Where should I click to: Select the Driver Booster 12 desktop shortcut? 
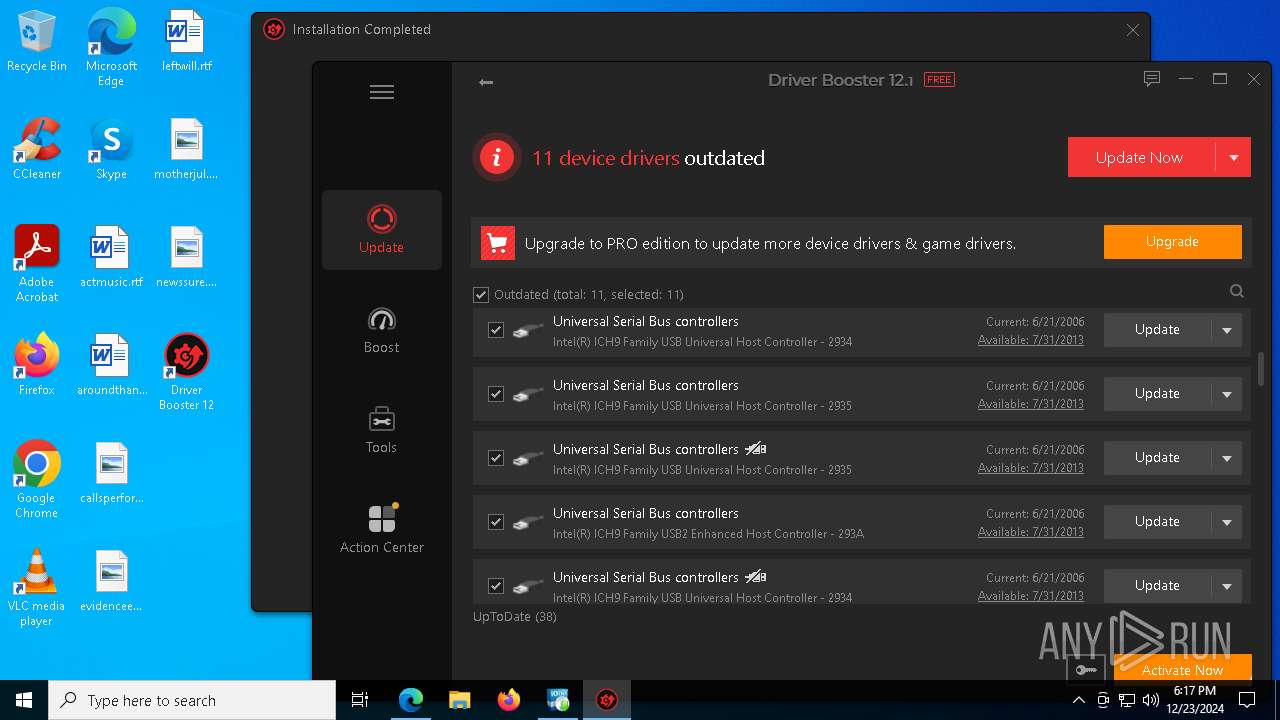(186, 372)
